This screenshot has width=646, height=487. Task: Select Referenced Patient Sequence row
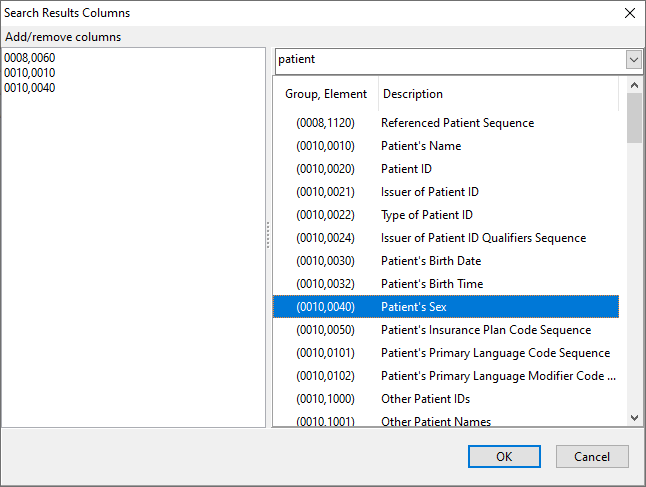457,123
